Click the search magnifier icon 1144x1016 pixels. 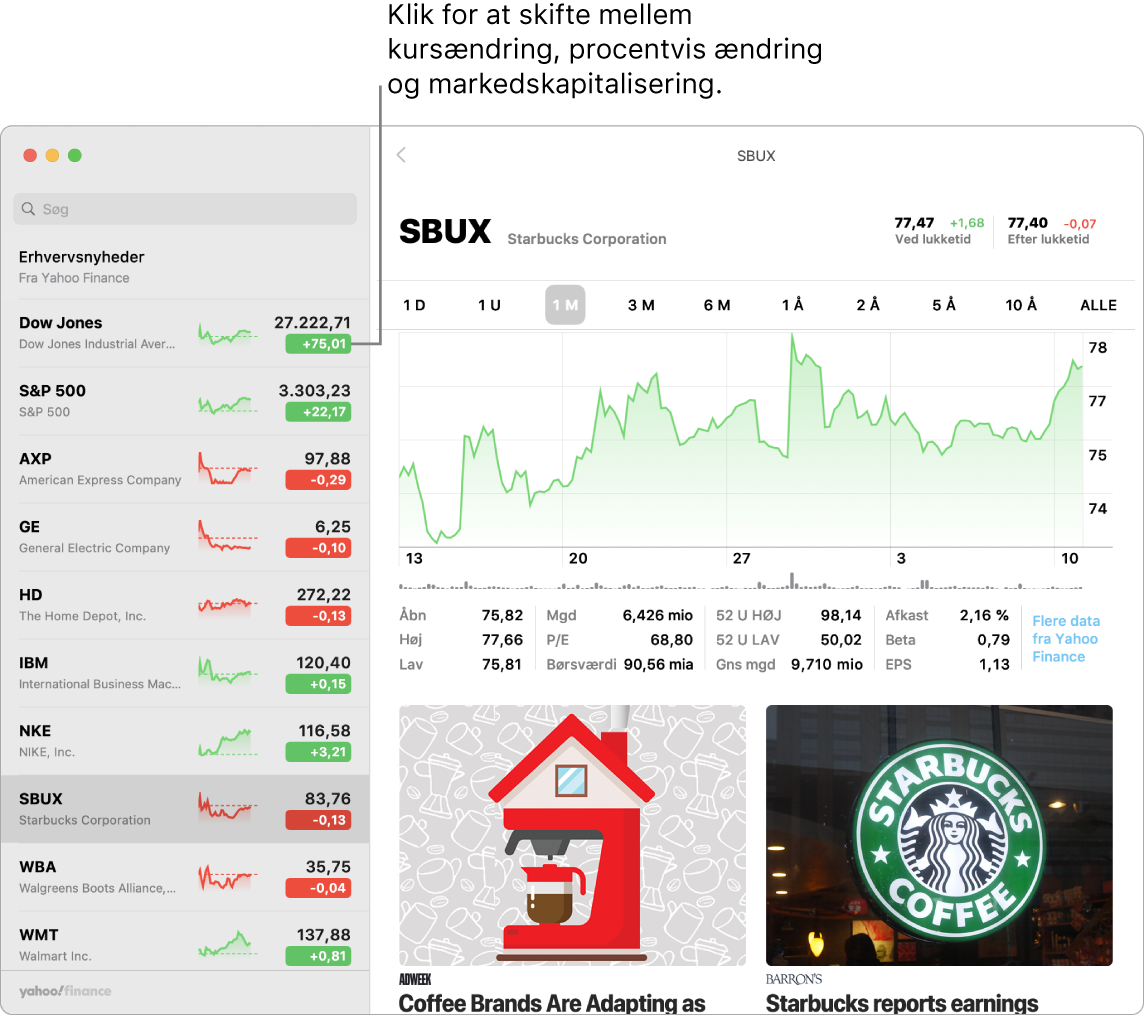[x=28, y=209]
